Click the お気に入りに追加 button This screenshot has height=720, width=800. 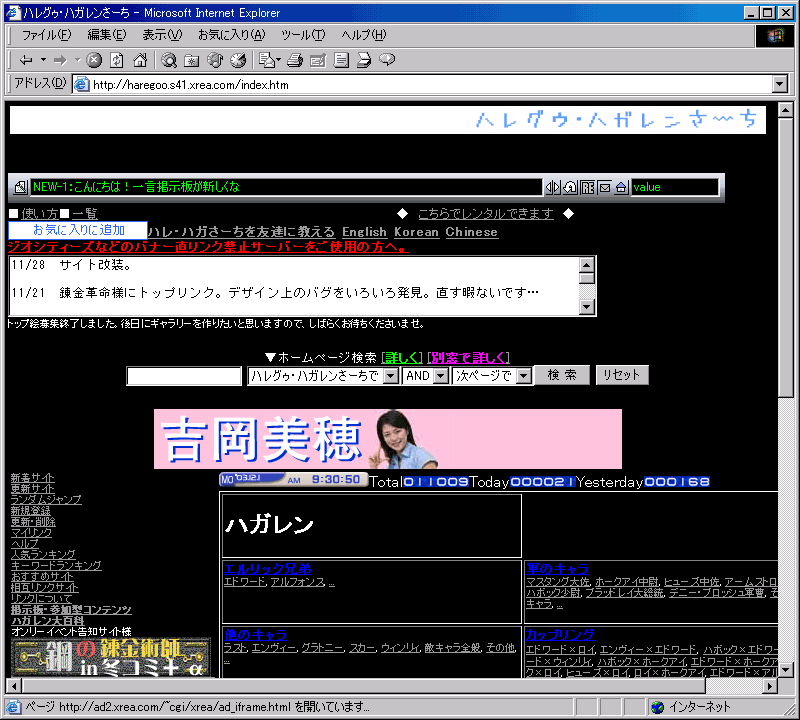(78, 230)
